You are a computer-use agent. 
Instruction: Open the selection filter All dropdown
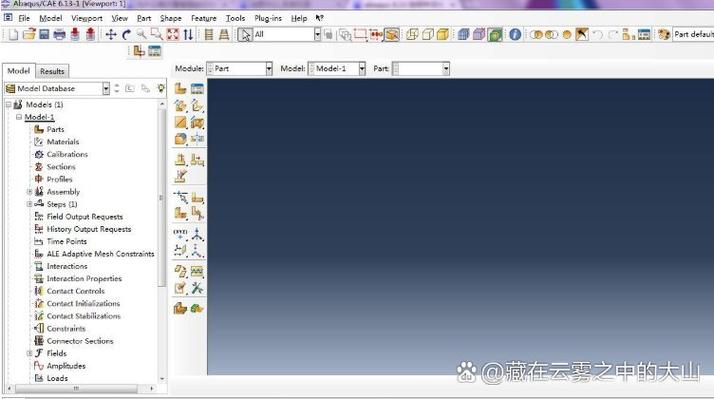pyautogui.click(x=317, y=34)
